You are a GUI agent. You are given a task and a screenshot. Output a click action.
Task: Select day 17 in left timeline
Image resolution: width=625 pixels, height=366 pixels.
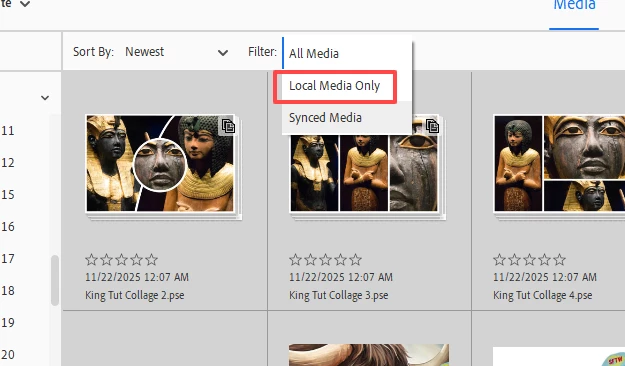tap(8, 259)
